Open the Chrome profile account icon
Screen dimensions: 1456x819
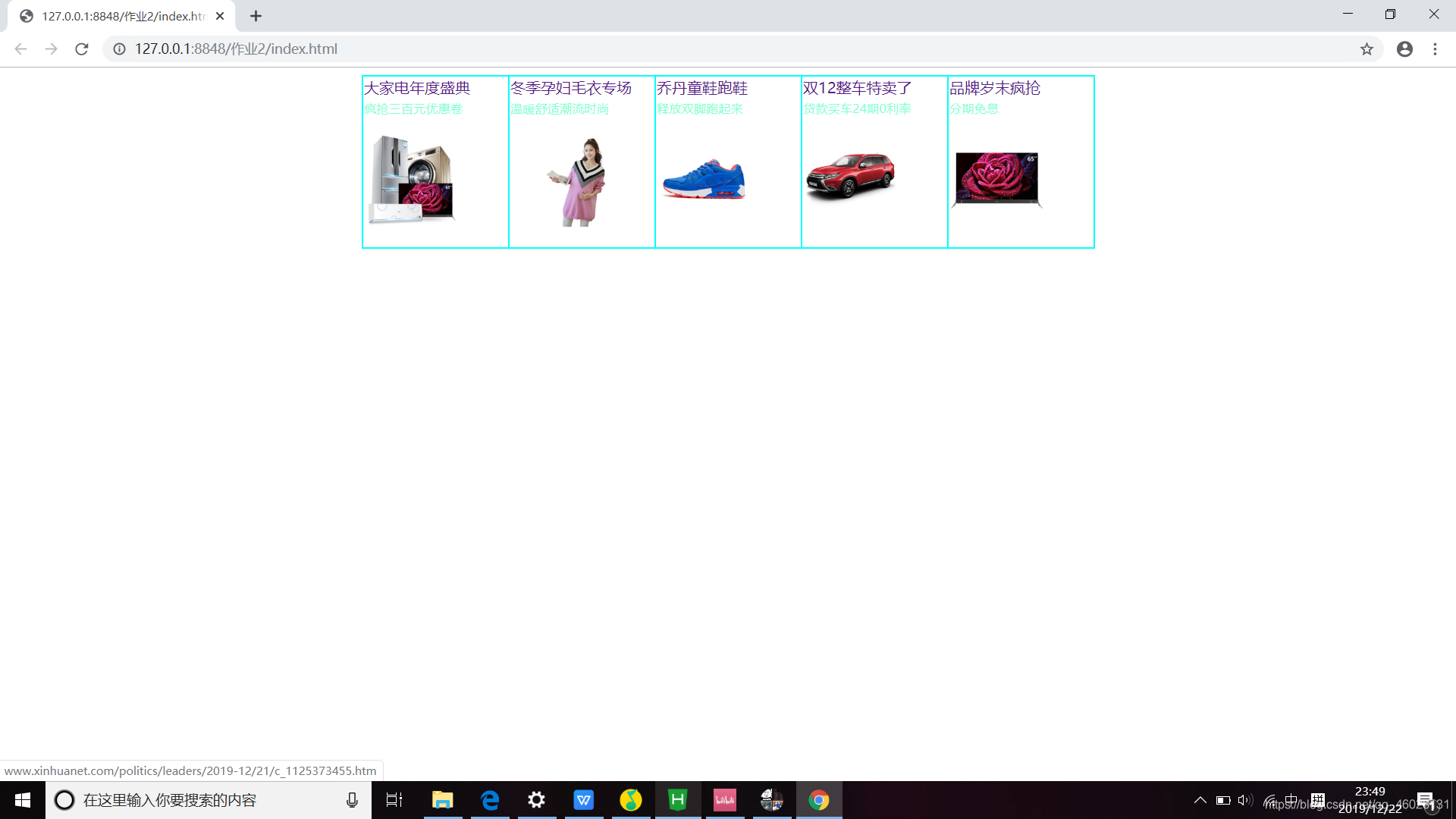(1404, 49)
